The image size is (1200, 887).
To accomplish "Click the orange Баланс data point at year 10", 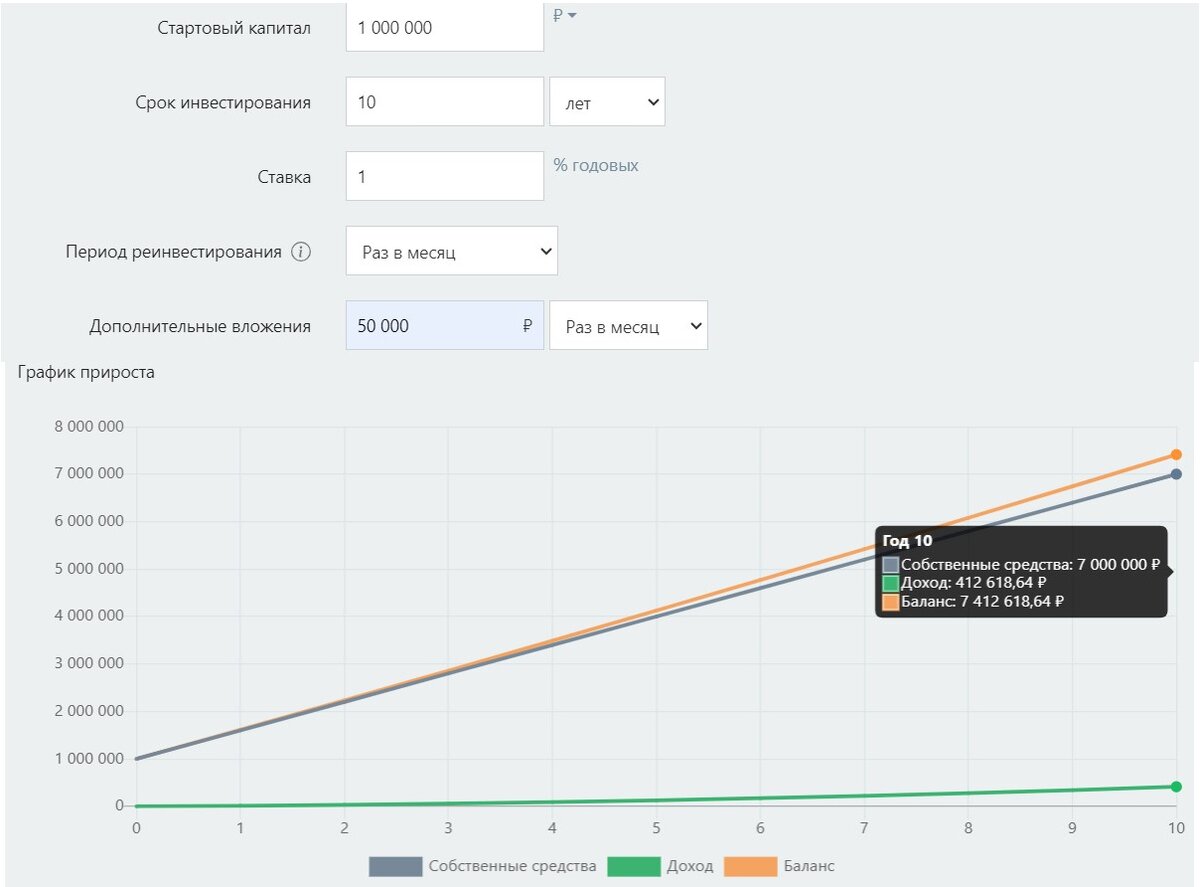I will click(x=1176, y=455).
